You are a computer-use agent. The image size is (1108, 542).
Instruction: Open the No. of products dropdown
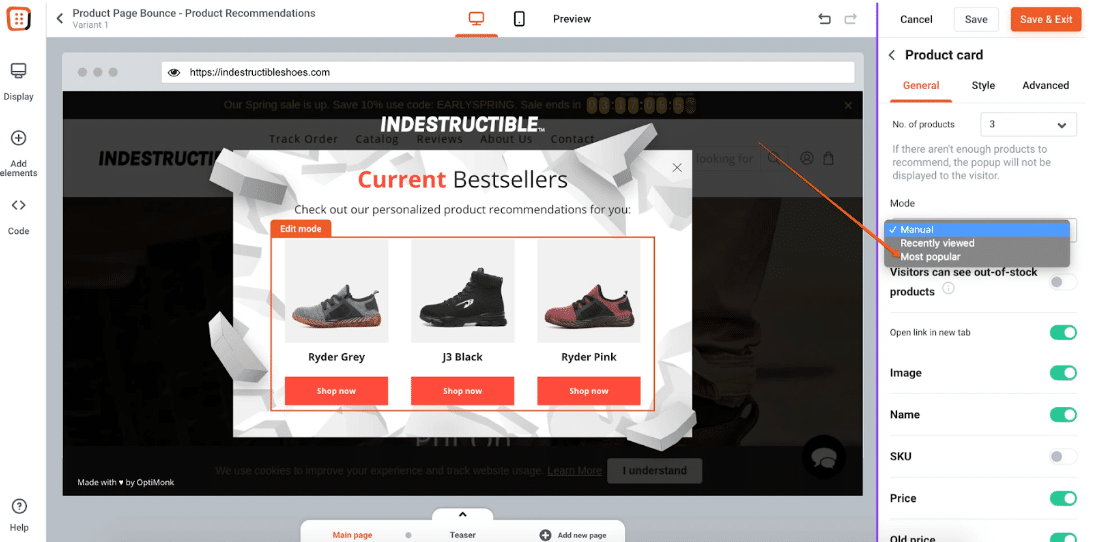(x=1028, y=124)
